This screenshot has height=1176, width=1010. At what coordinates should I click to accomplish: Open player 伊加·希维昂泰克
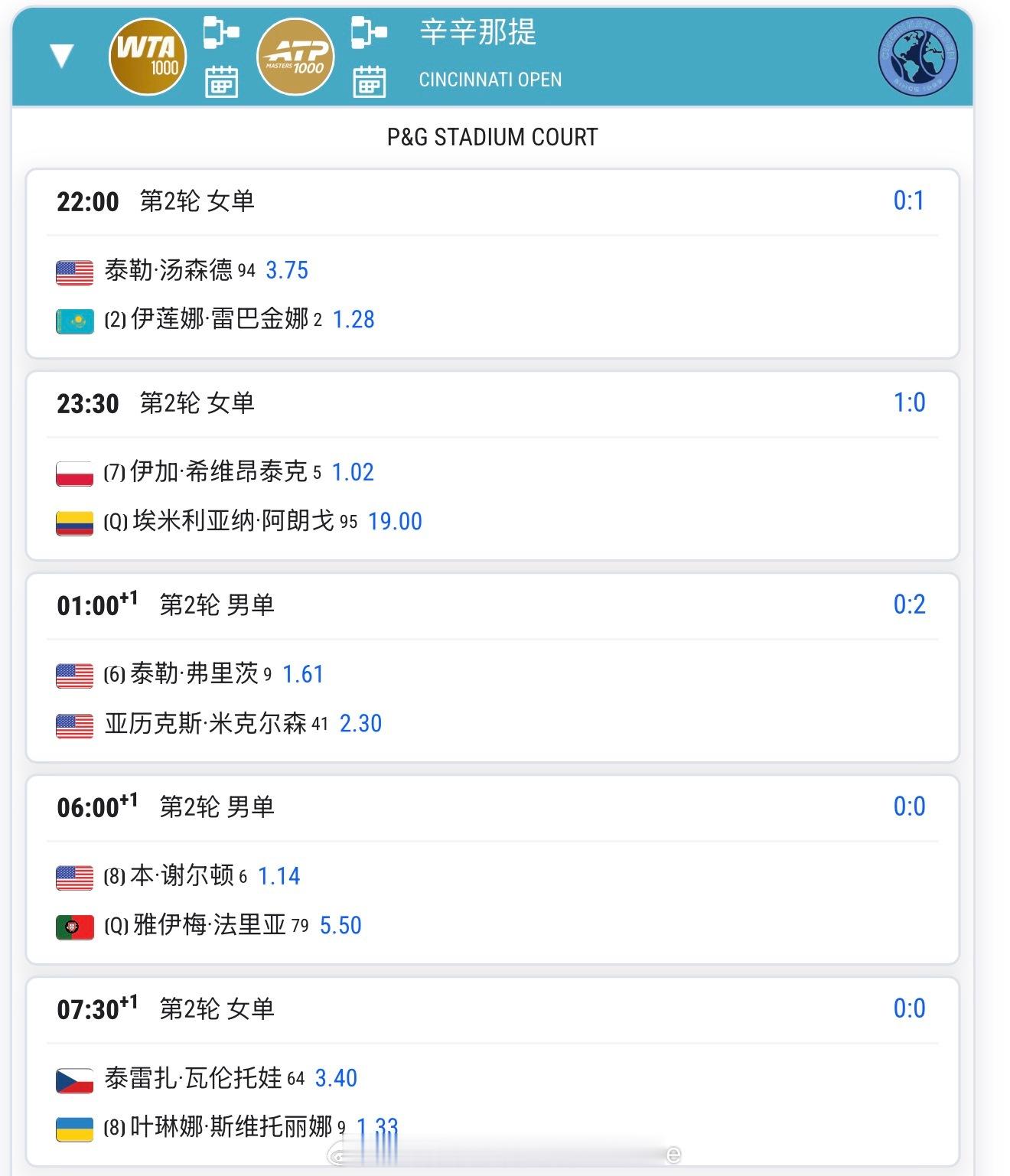(219, 471)
